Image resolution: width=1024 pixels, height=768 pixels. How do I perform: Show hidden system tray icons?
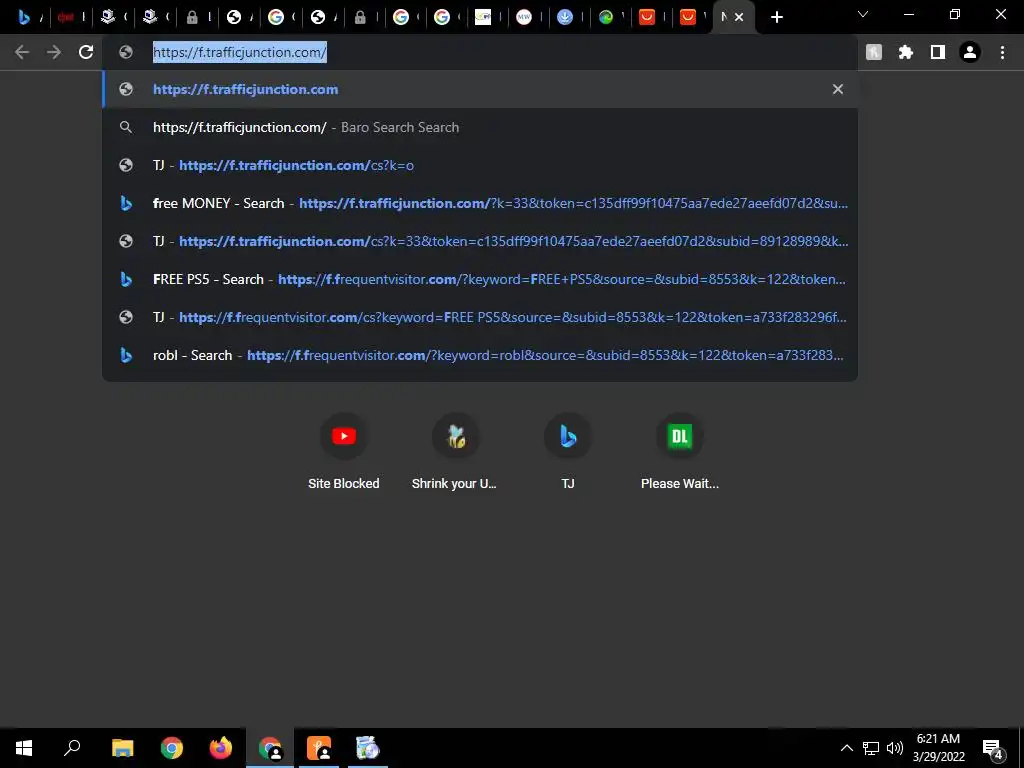click(x=846, y=748)
